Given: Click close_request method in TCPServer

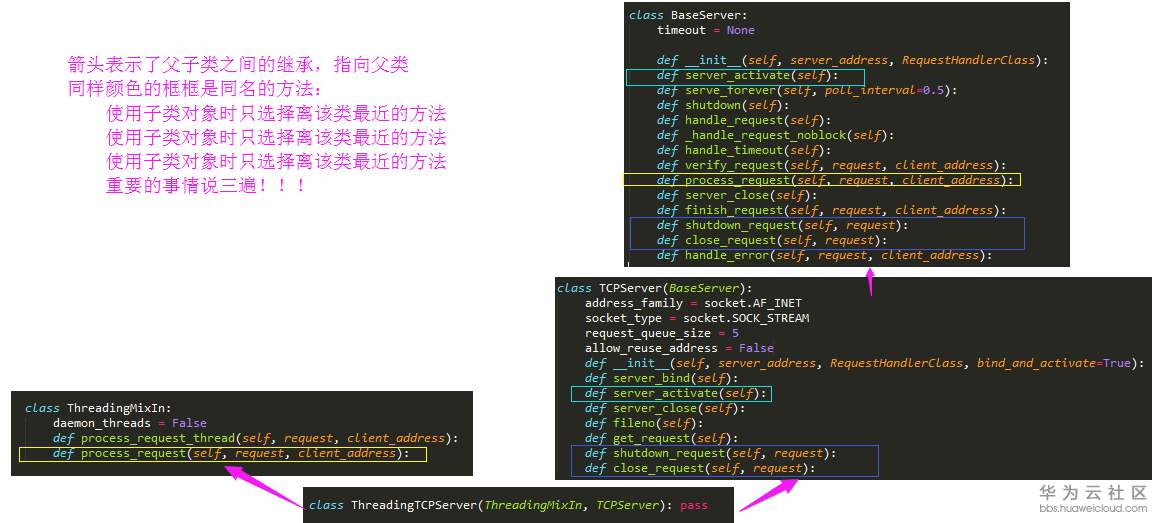Looking at the screenshot, I should coord(700,468).
